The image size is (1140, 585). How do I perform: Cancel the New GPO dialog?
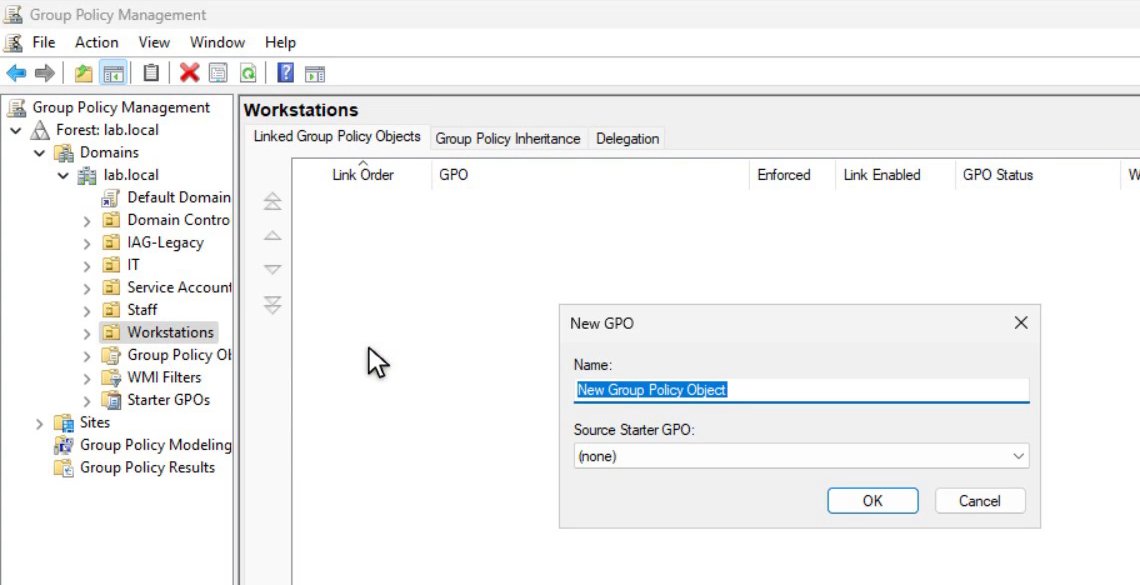point(980,501)
